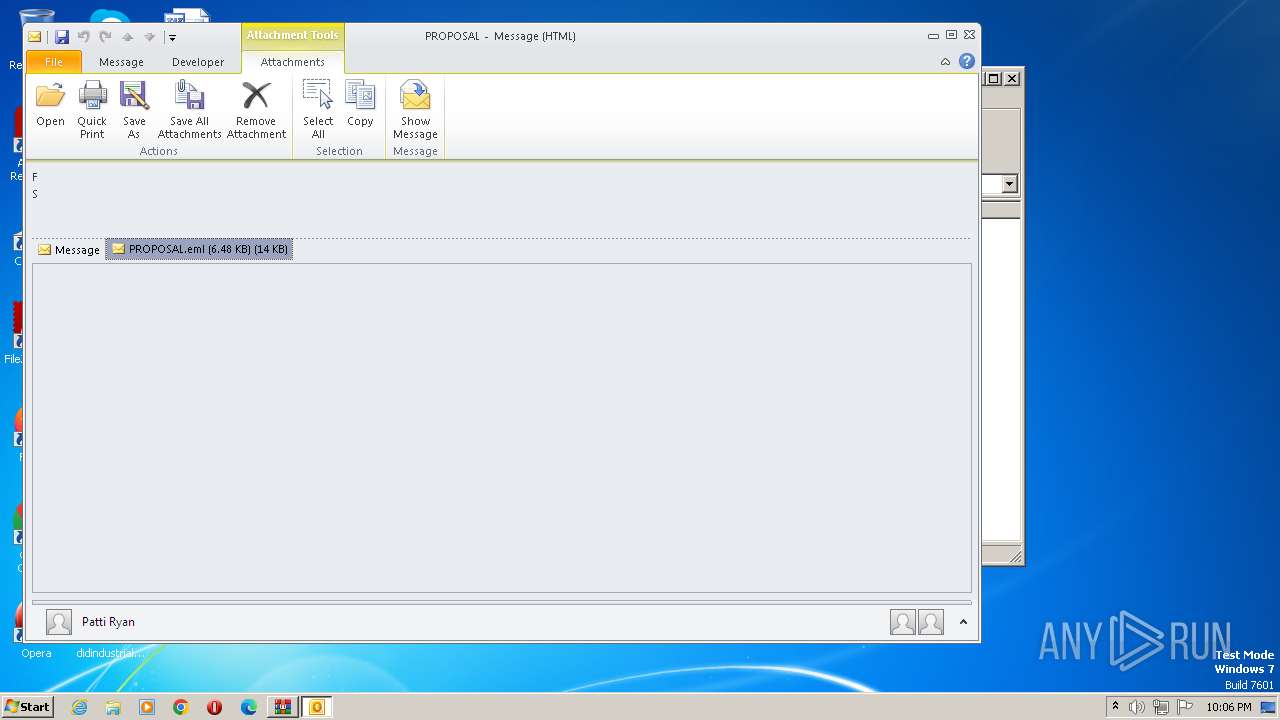The image size is (1280, 720).
Task: Launch Internet Explorer from the taskbar
Action: [x=79, y=707]
